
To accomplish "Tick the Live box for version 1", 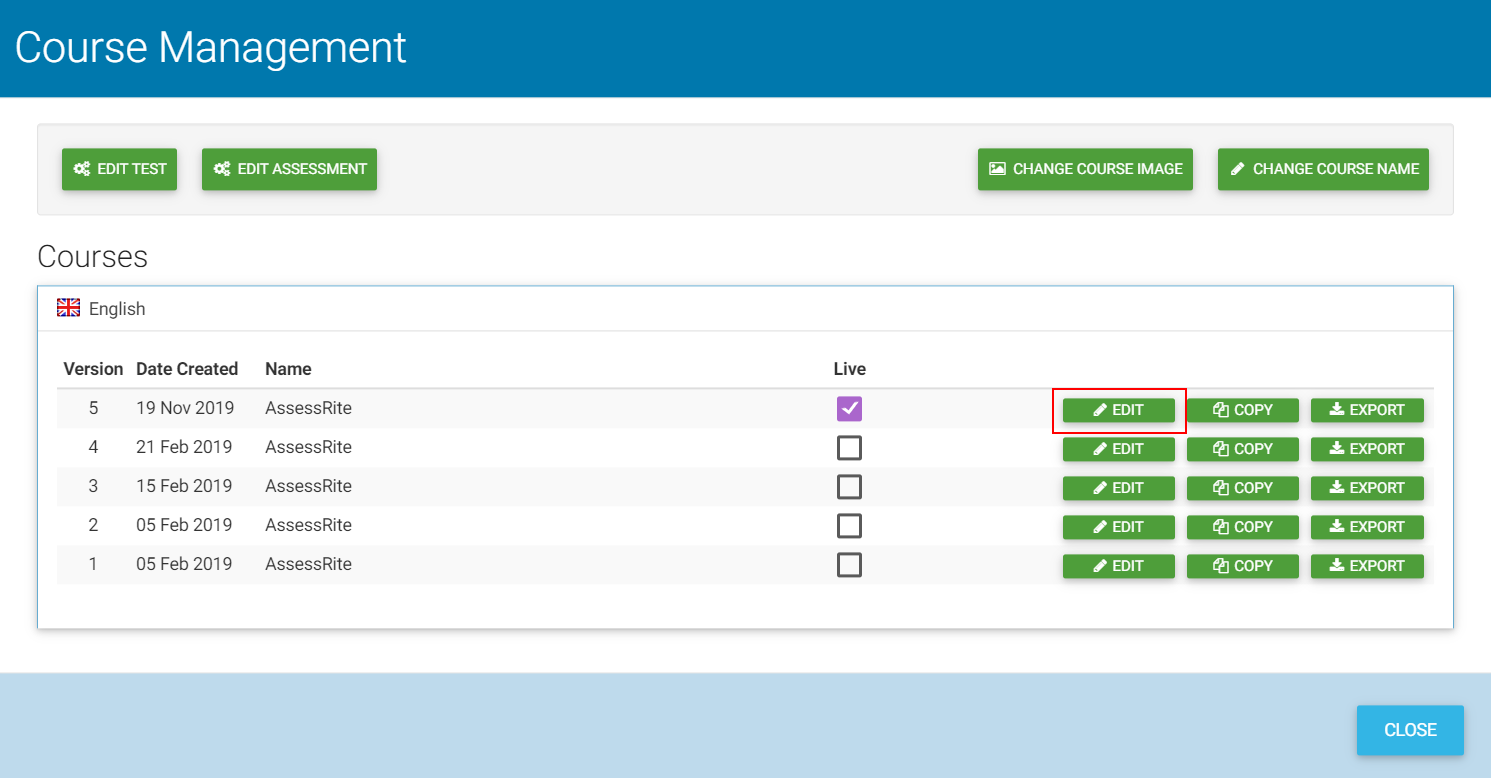I will (x=849, y=565).
